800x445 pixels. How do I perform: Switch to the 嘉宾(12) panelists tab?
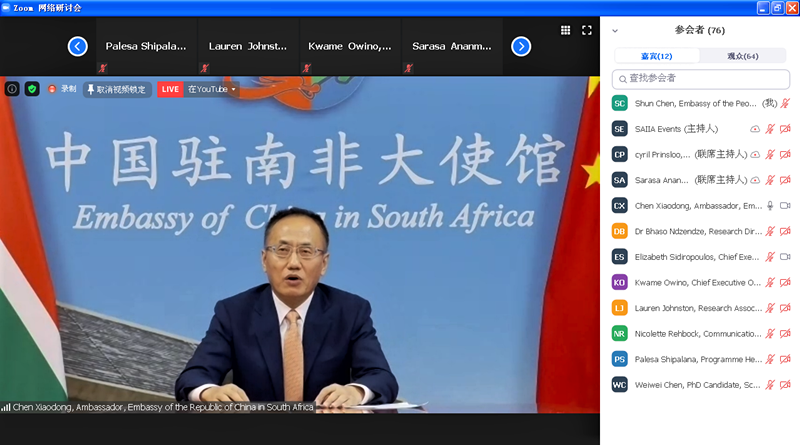pos(656,56)
